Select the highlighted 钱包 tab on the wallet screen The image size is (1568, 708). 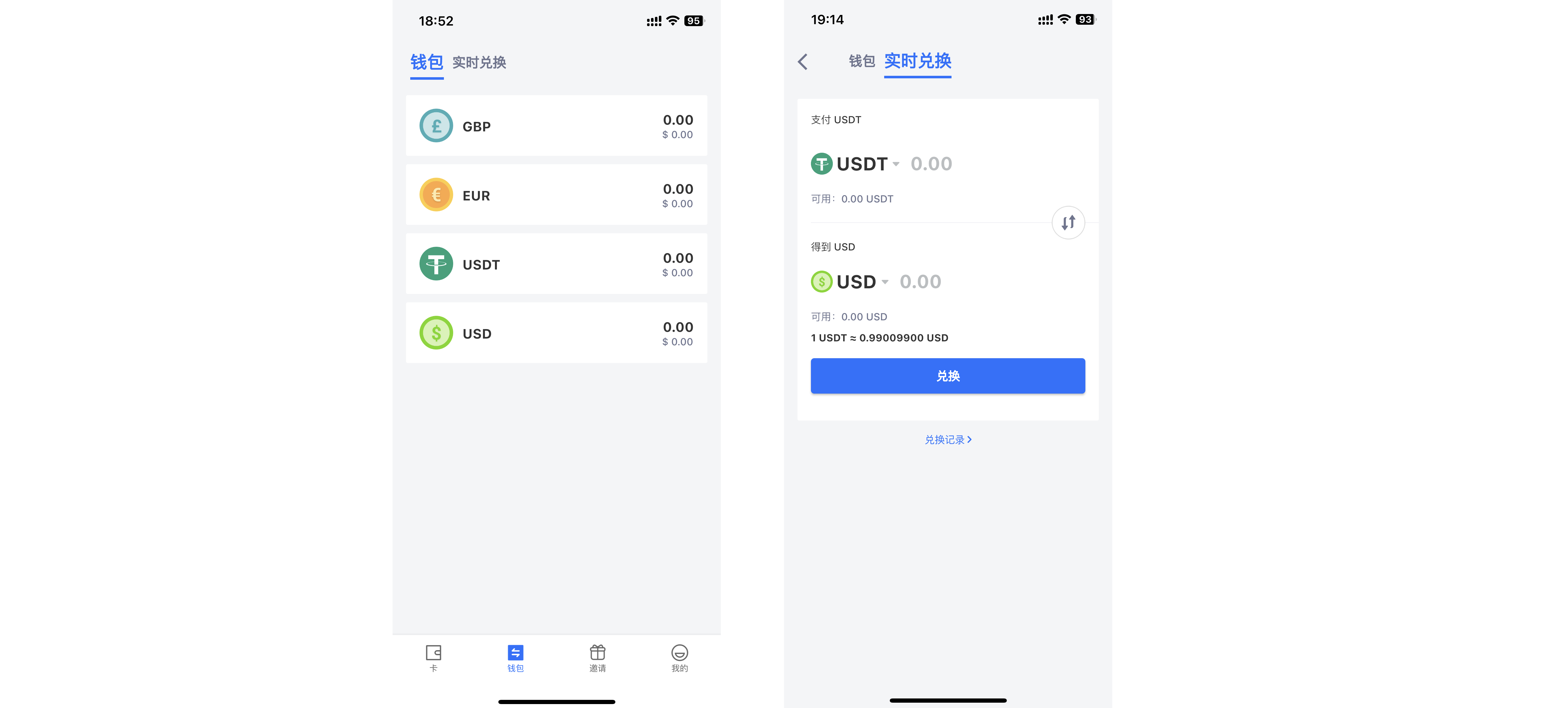427,63
